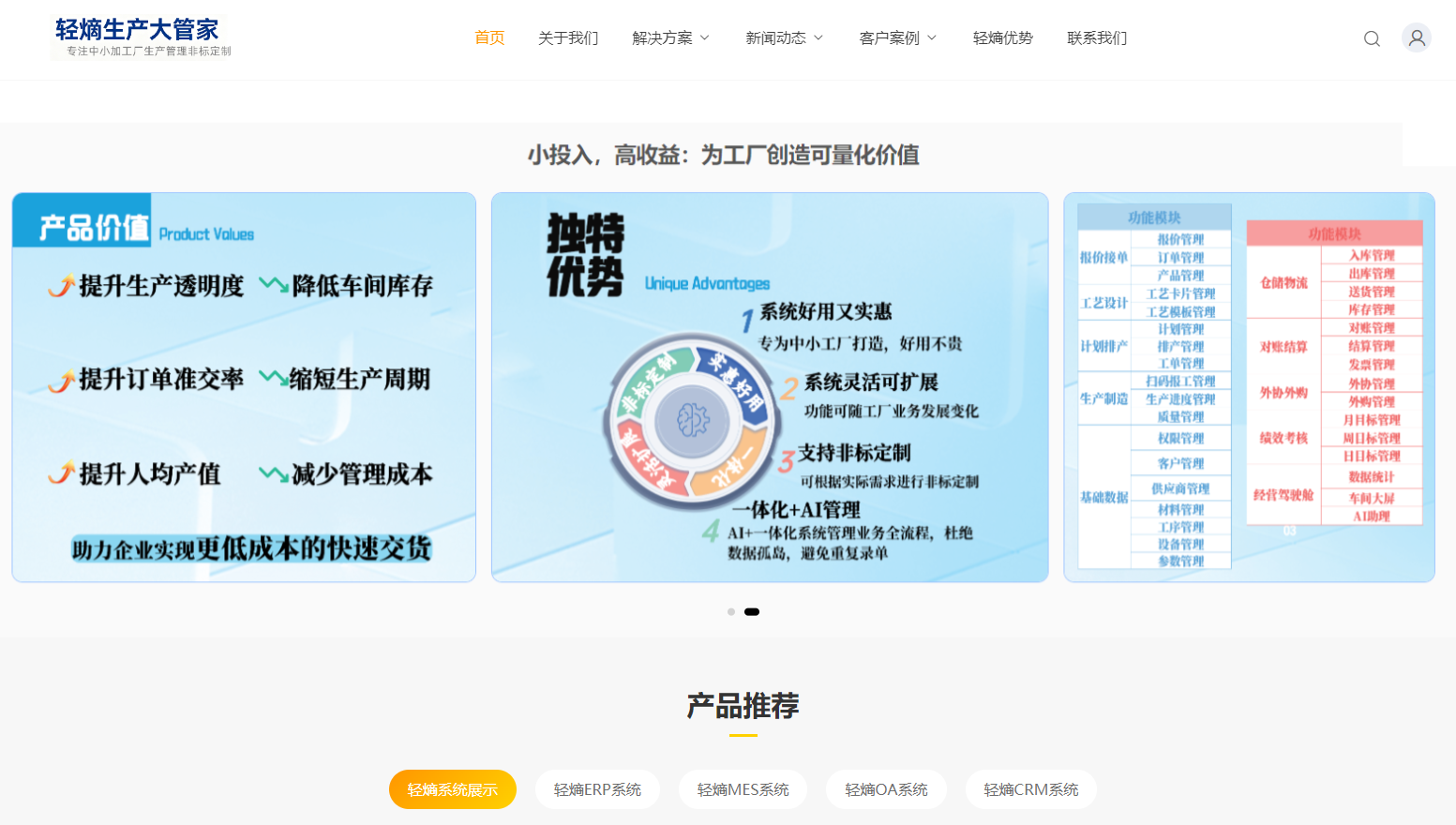Image resolution: width=1456 pixels, height=825 pixels.
Task: Open the search icon in header
Action: point(1372,38)
